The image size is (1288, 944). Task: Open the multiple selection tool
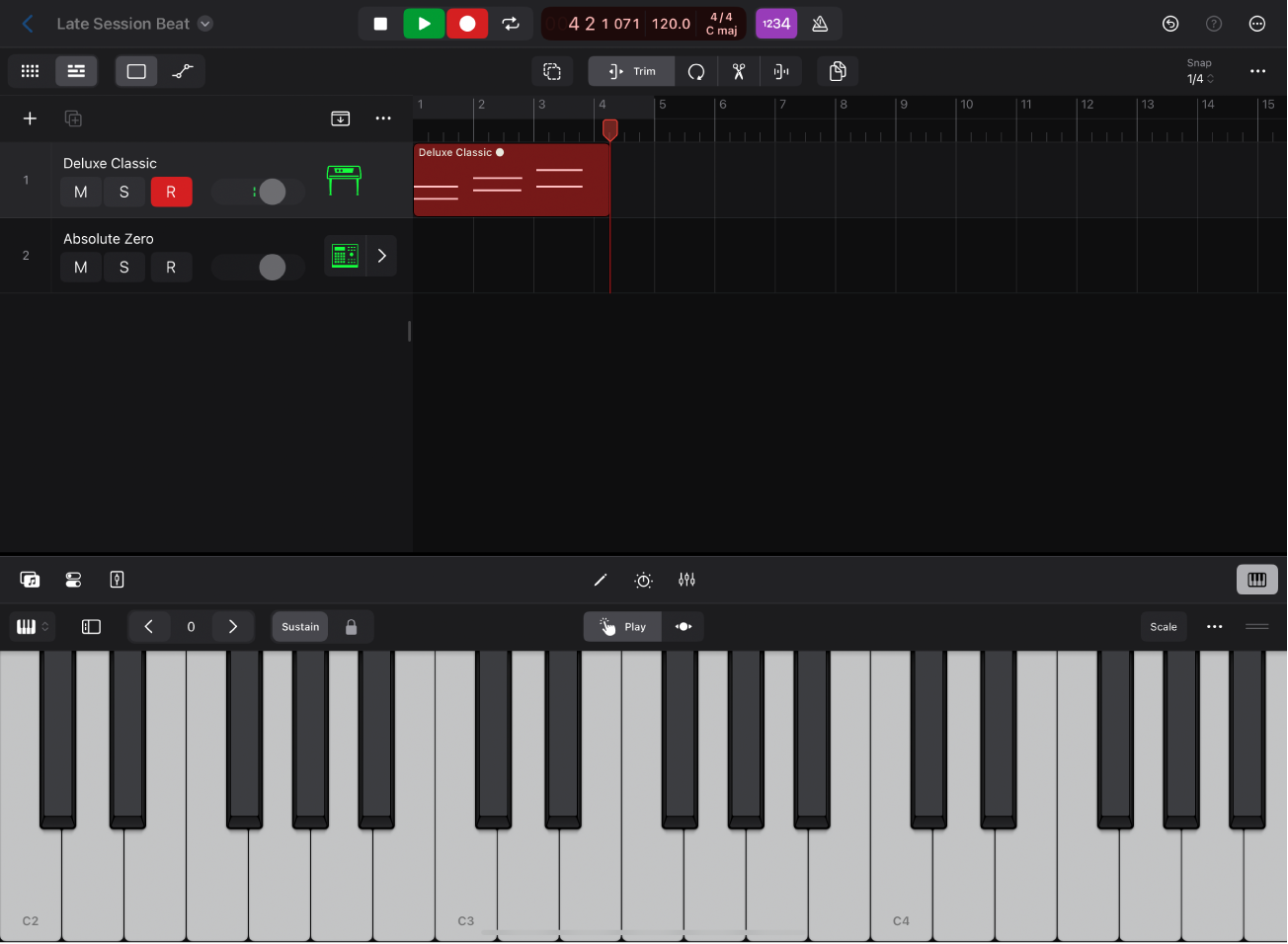pos(552,70)
